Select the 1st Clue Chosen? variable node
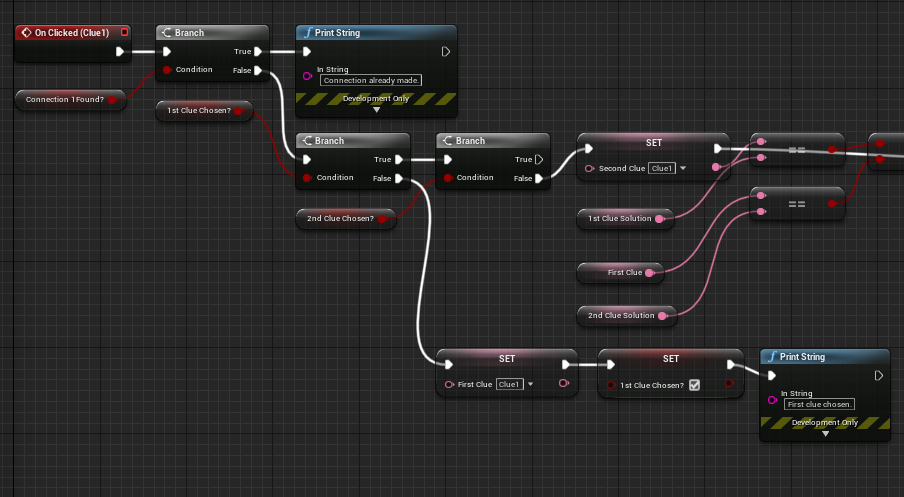 [203, 111]
